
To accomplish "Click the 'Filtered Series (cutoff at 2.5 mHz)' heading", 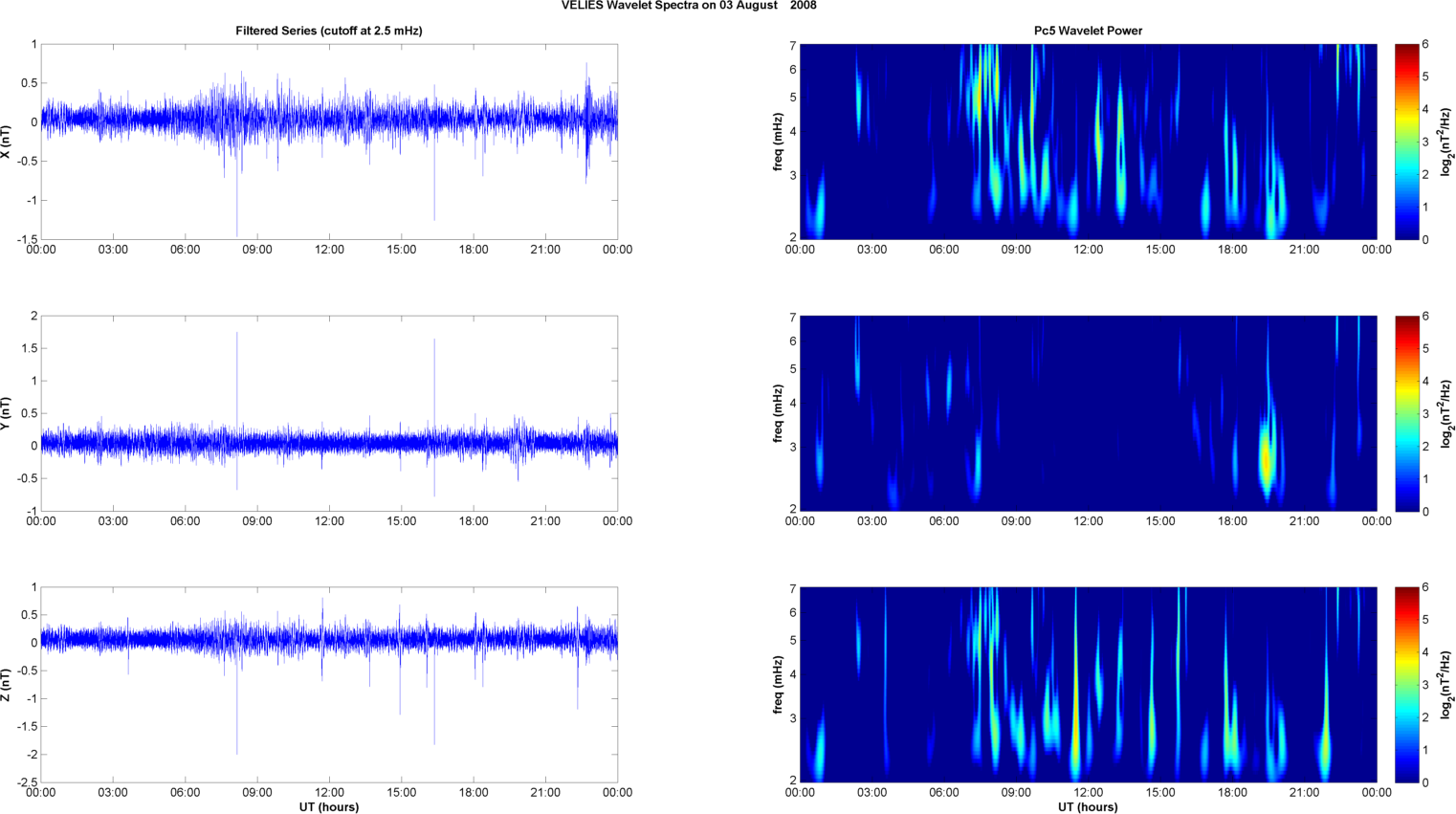I will point(329,31).
